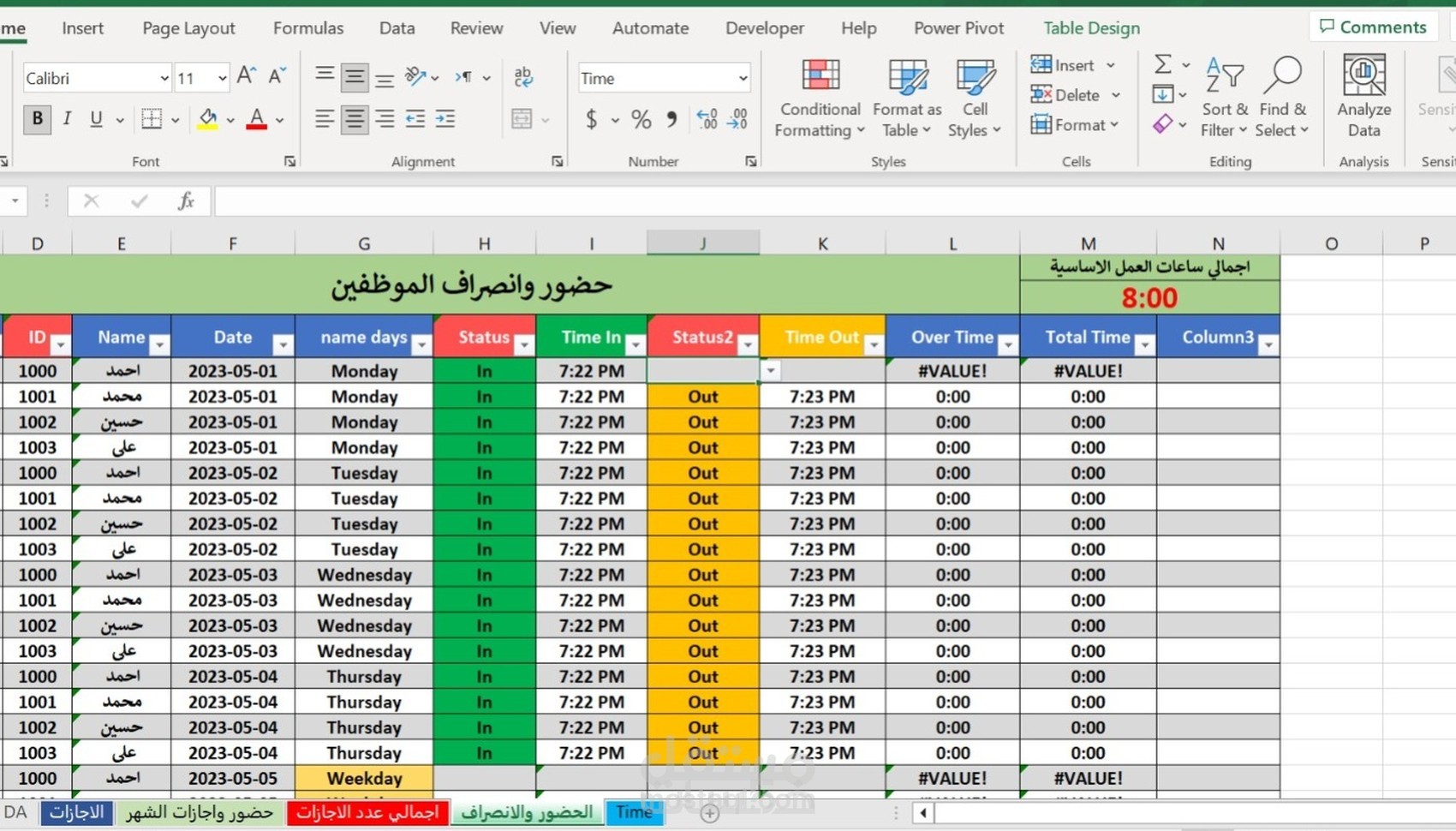Image resolution: width=1456 pixels, height=831 pixels.
Task: Click the AutoSum sigma icon
Action: tap(1163, 64)
